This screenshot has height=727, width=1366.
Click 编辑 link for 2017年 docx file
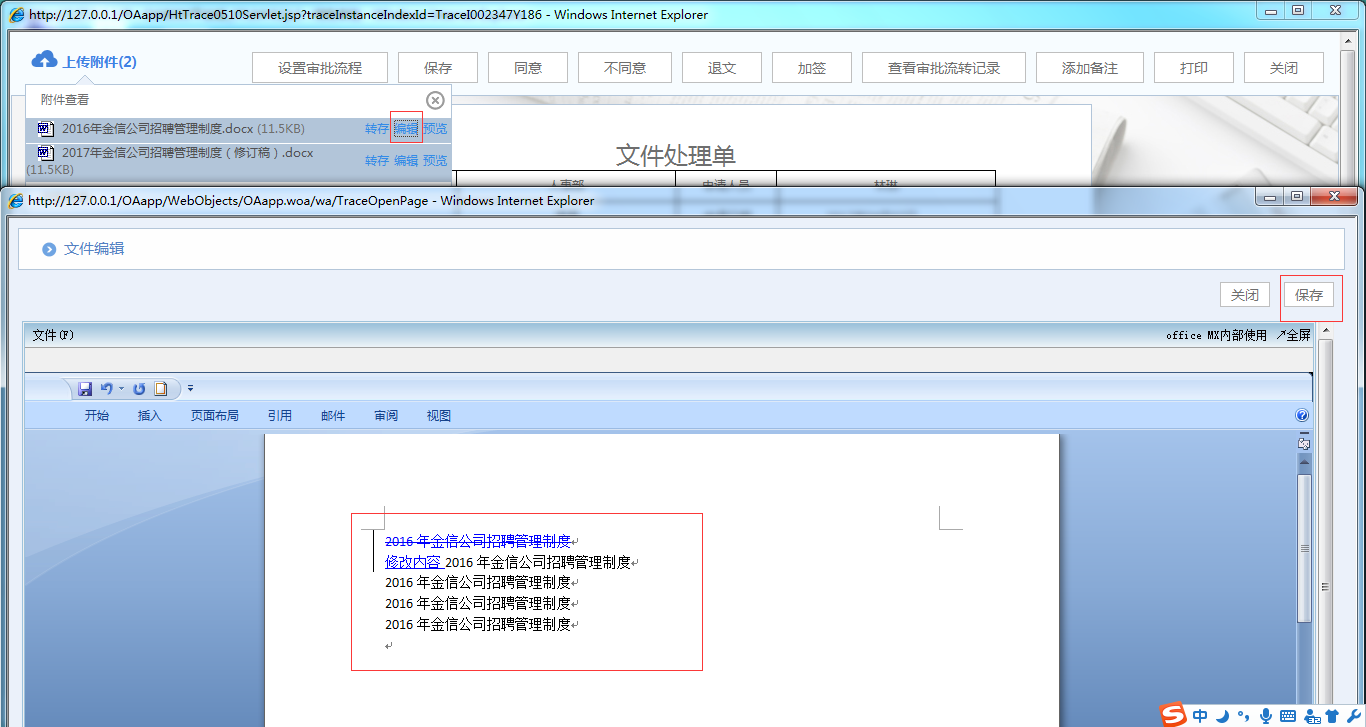tap(406, 160)
